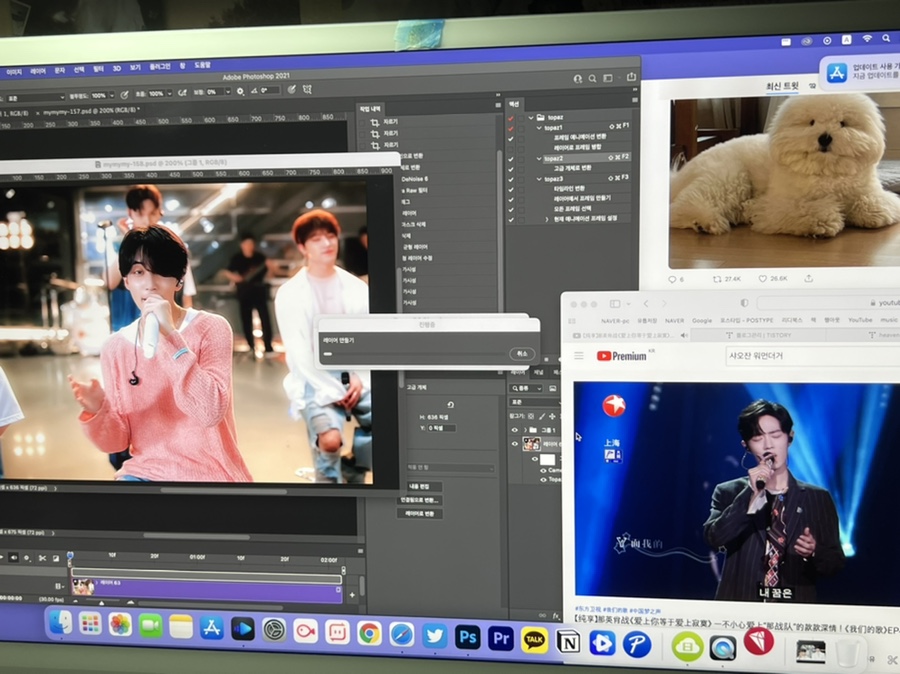
Task: Click the rotate reset icon in Properties panel
Action: coord(451,405)
